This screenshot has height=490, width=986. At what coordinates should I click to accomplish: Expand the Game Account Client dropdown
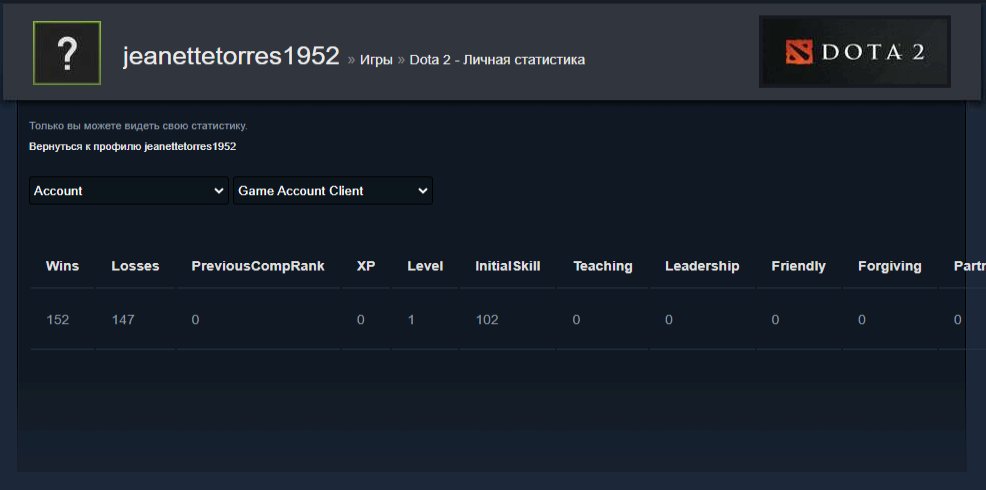(332, 191)
